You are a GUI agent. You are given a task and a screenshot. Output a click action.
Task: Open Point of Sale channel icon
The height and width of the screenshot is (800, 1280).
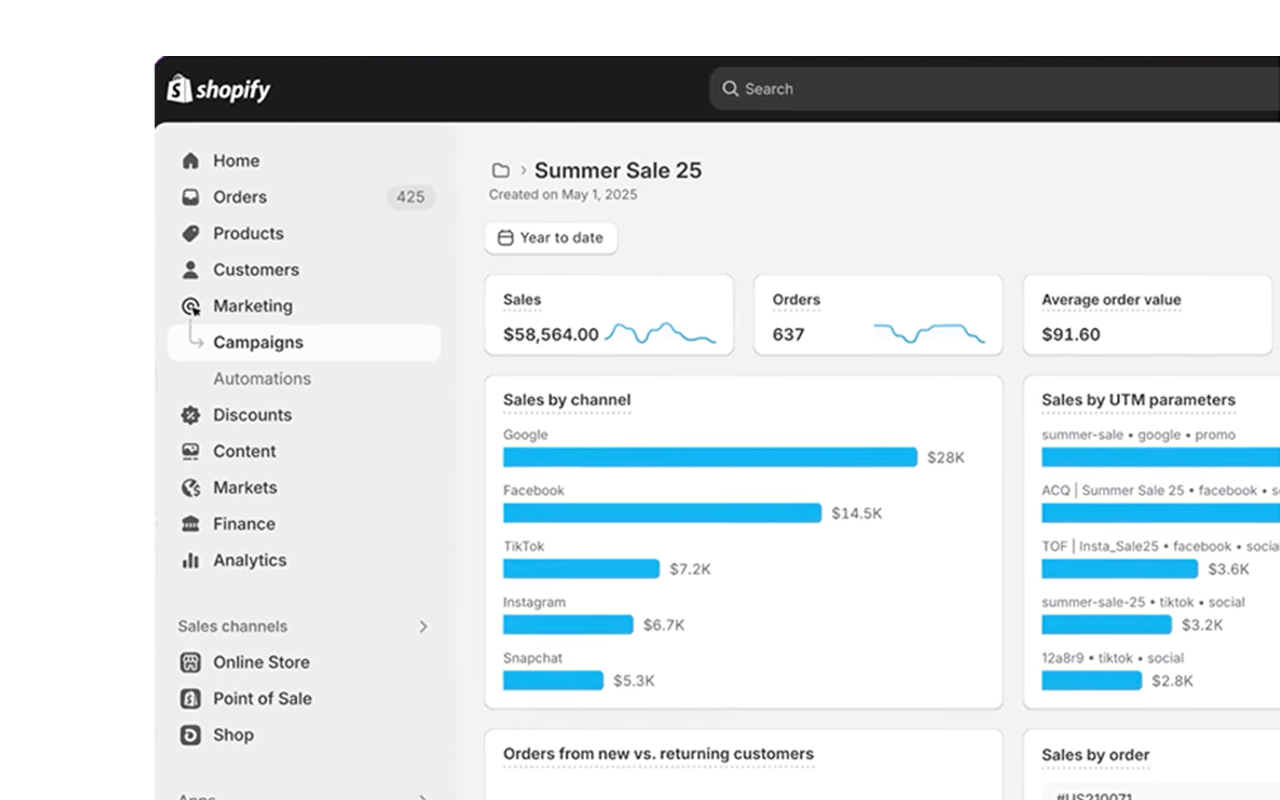(190, 698)
